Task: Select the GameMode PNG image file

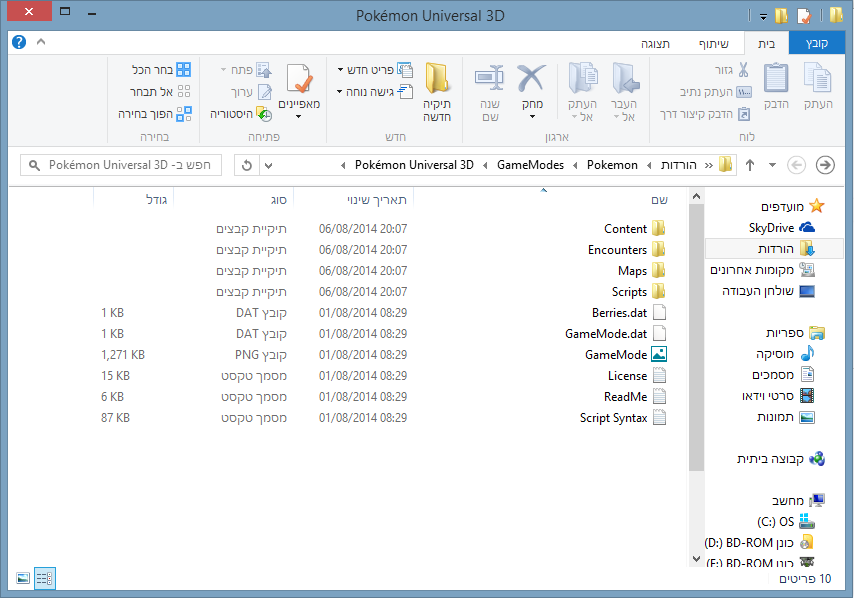Action: [x=625, y=355]
